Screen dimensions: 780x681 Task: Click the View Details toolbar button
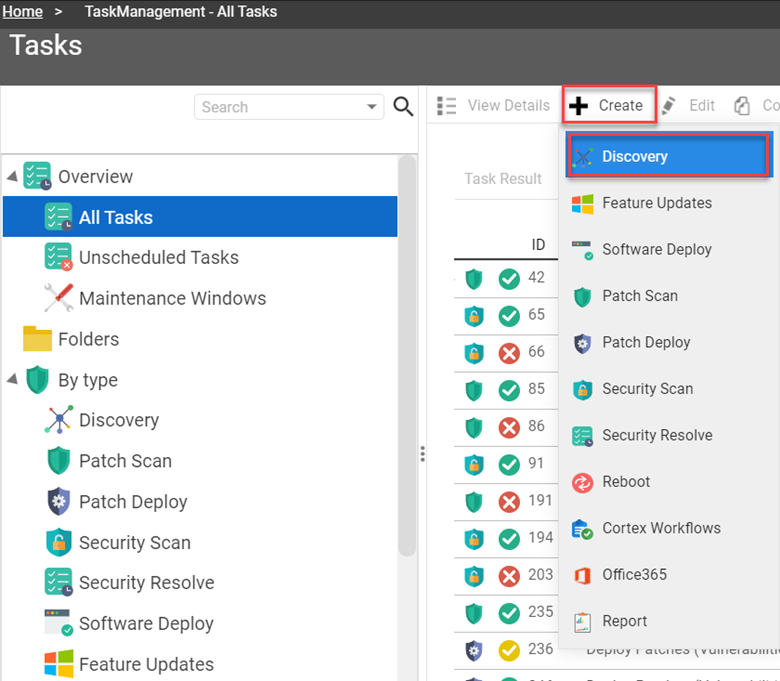click(x=493, y=105)
